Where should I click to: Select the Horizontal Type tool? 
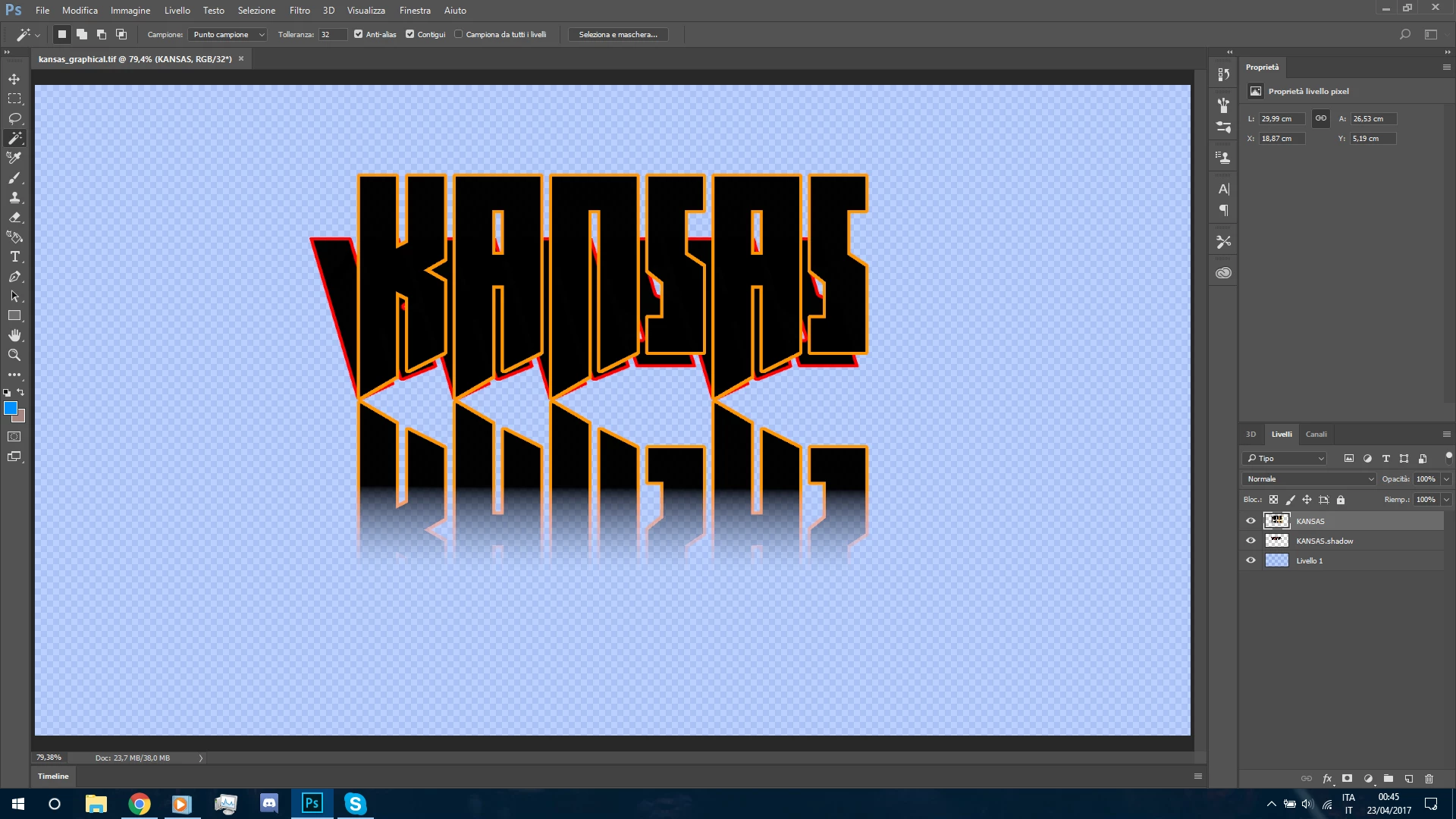tap(14, 256)
